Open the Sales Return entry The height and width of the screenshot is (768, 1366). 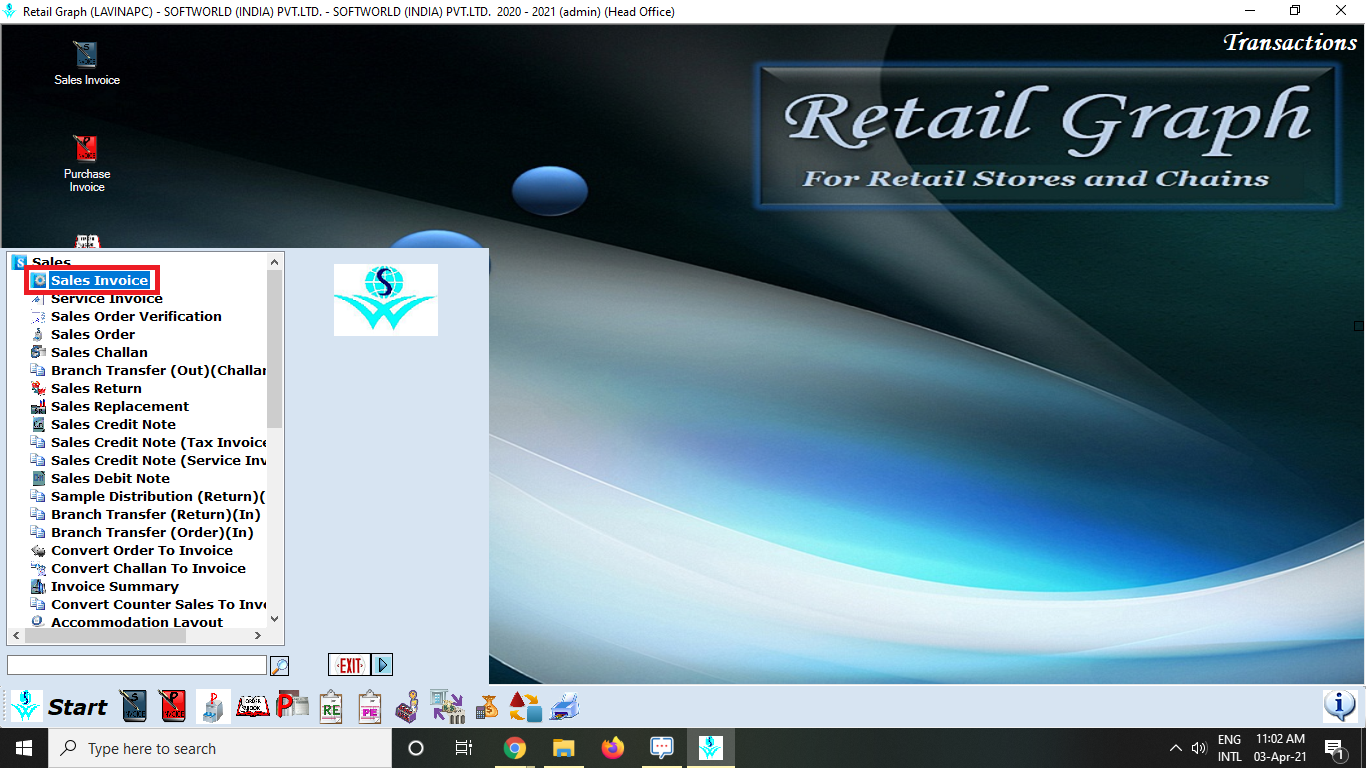click(96, 388)
